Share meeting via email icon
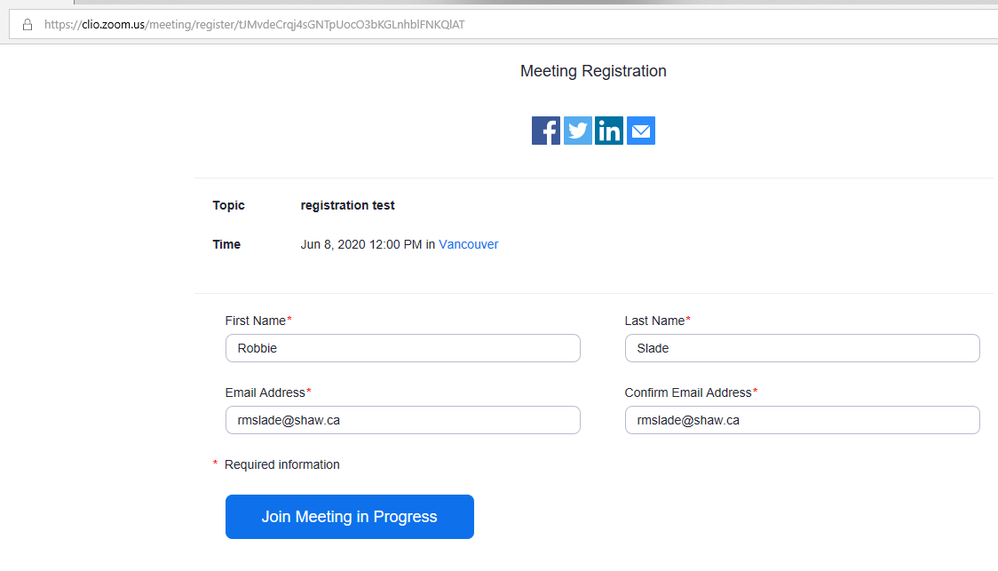 [x=641, y=131]
